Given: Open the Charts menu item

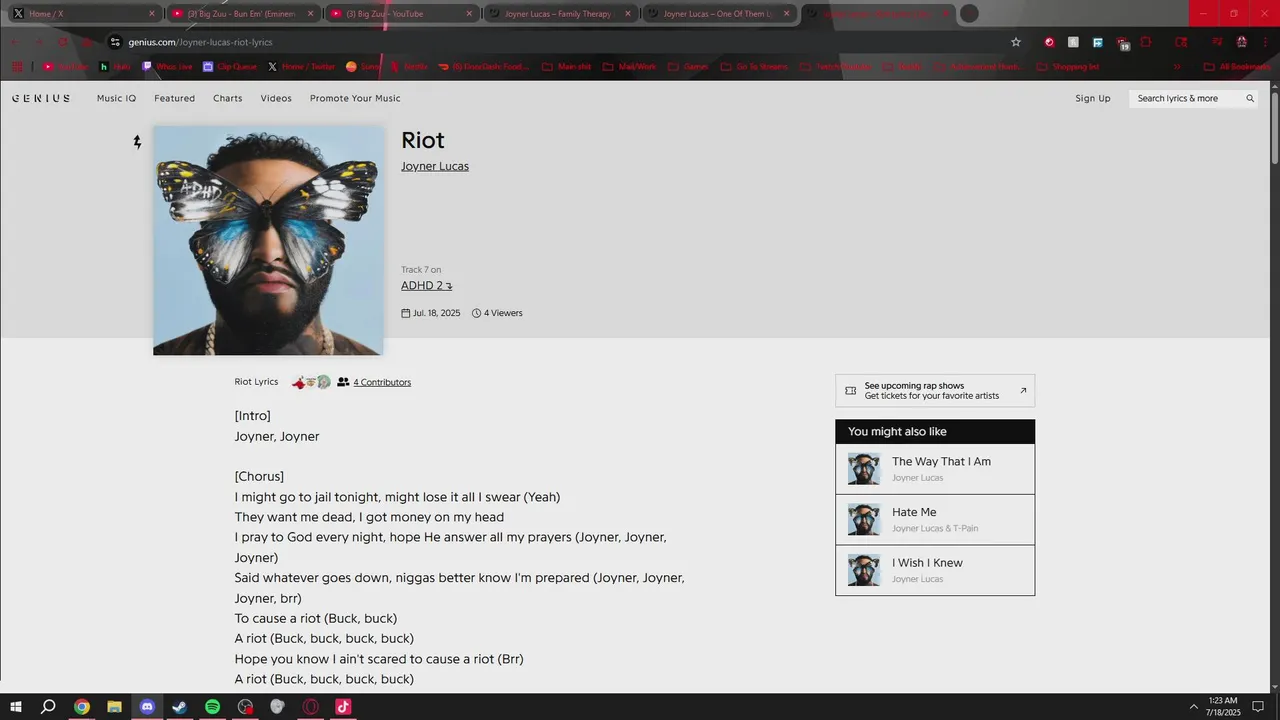Looking at the screenshot, I should (x=227, y=98).
